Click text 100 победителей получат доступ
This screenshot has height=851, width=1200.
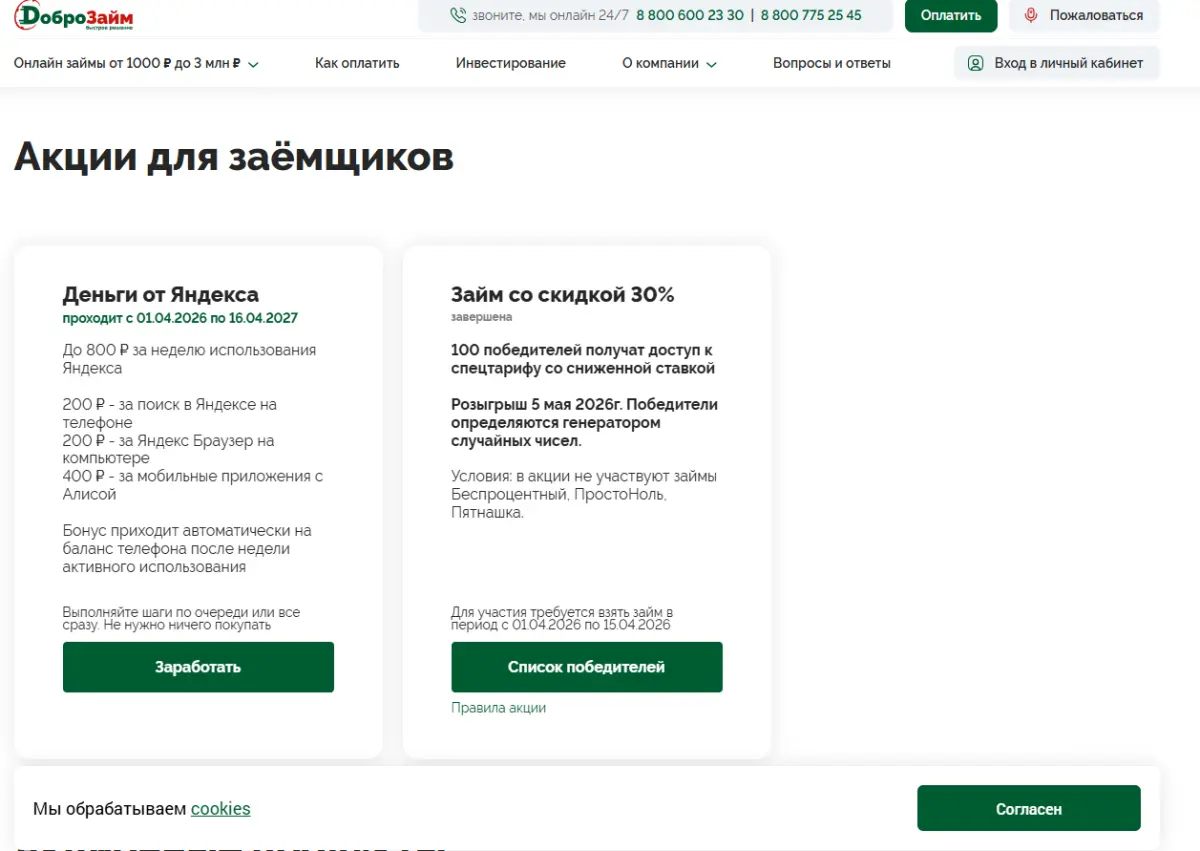(x=583, y=359)
